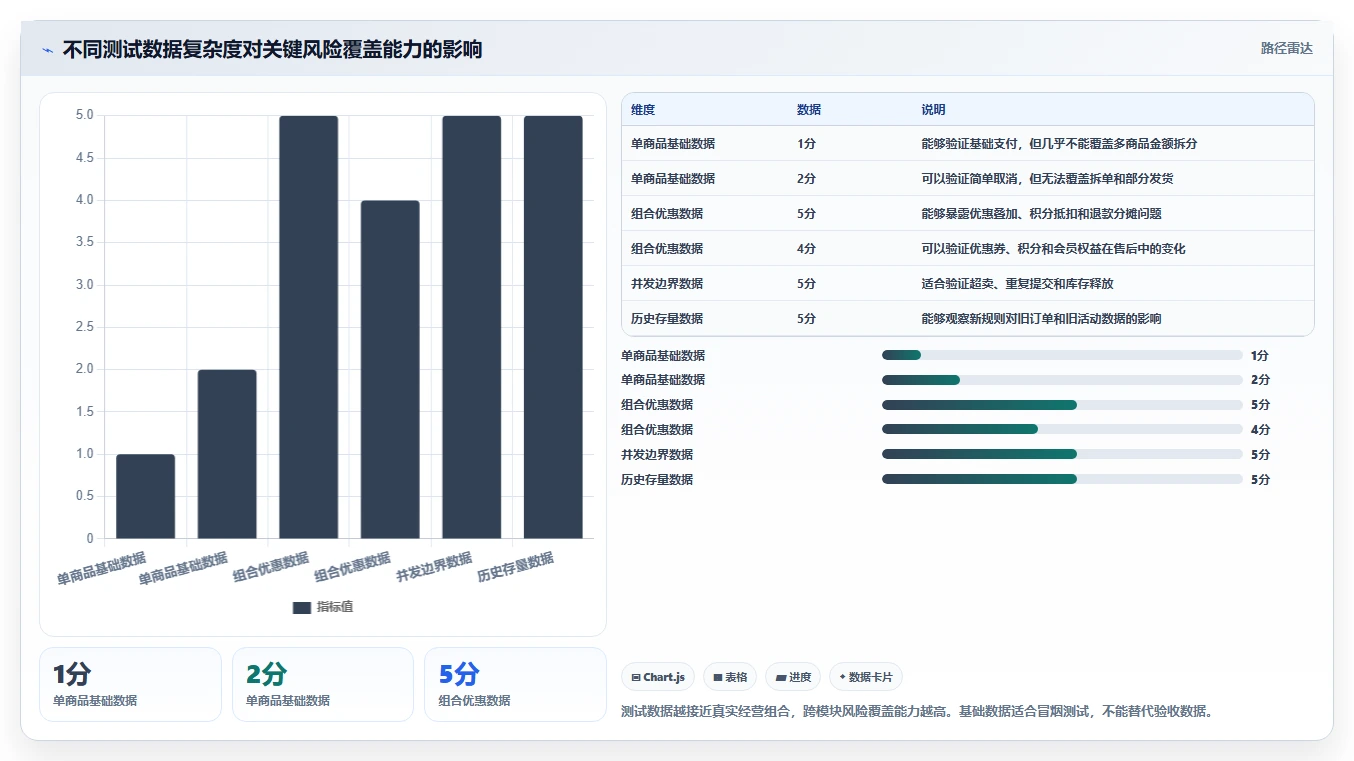Click the 维度 table column header
Image resolution: width=1354 pixels, height=761 pixels.
[643, 110]
